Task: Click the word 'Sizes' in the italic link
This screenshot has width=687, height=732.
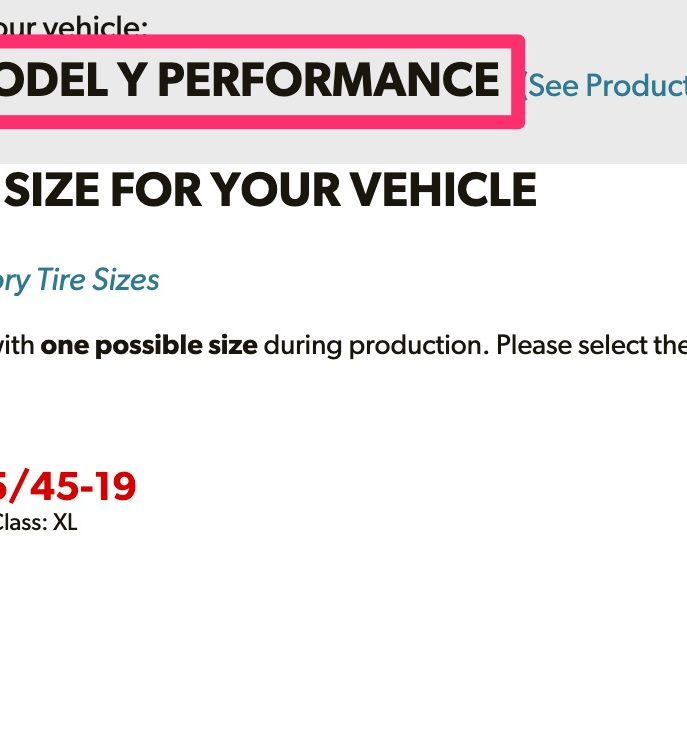Action: 126,280
